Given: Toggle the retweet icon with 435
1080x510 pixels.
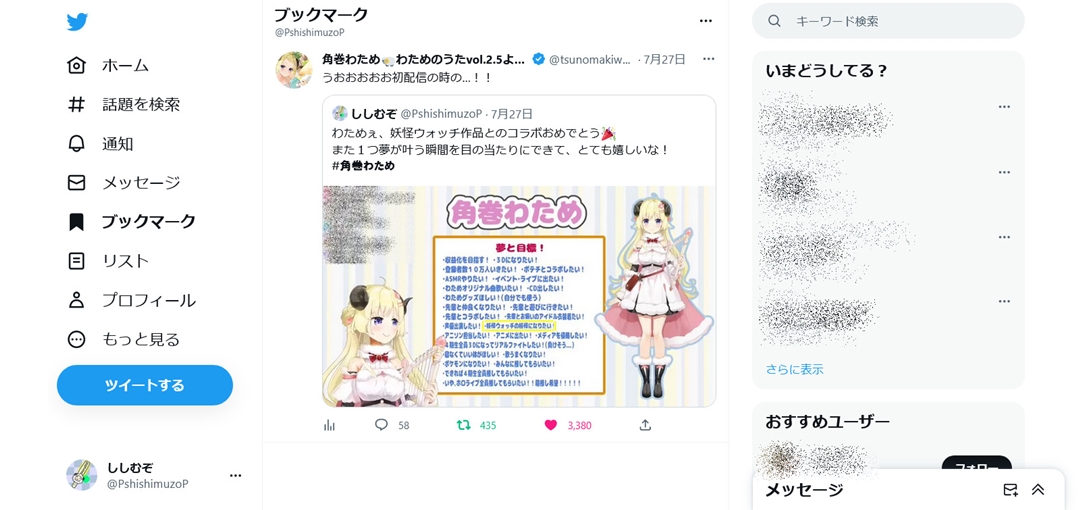Looking at the screenshot, I should click(x=464, y=425).
